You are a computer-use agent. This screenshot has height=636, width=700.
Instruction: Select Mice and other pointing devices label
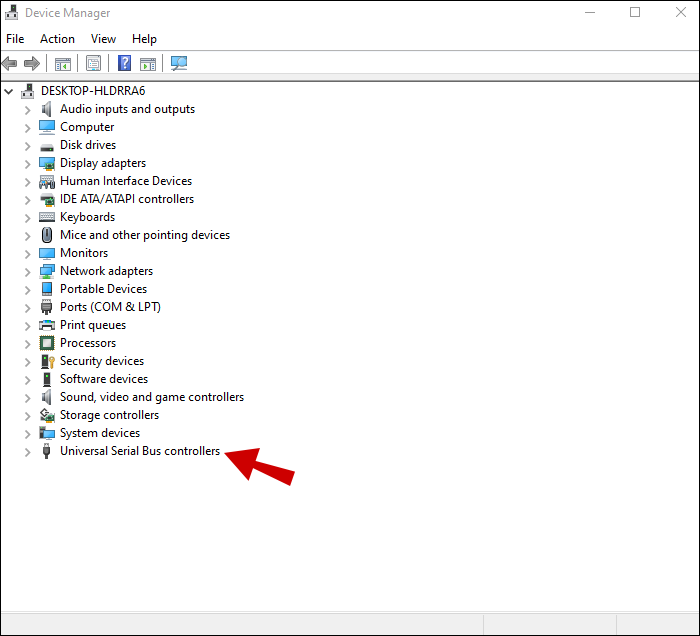(145, 235)
